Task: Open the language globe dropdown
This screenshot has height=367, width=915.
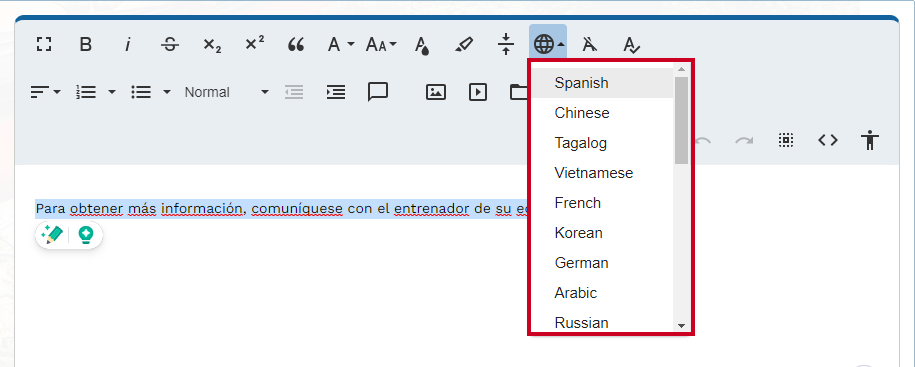Action: 548,43
